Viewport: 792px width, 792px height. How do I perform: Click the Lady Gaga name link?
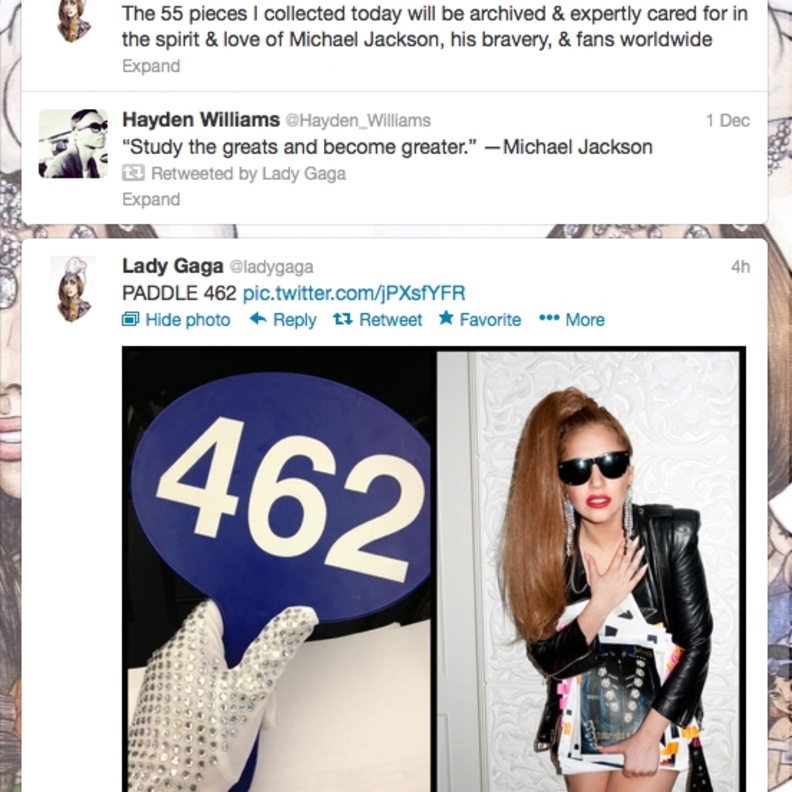(173, 266)
